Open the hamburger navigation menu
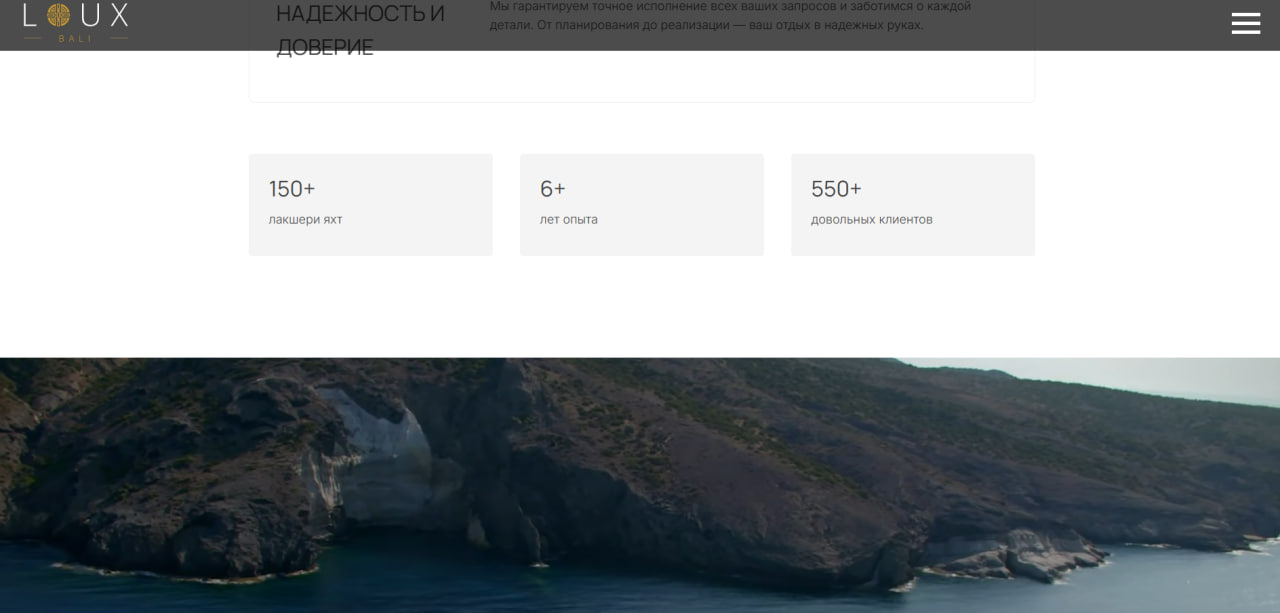The image size is (1280, 613). (1245, 23)
